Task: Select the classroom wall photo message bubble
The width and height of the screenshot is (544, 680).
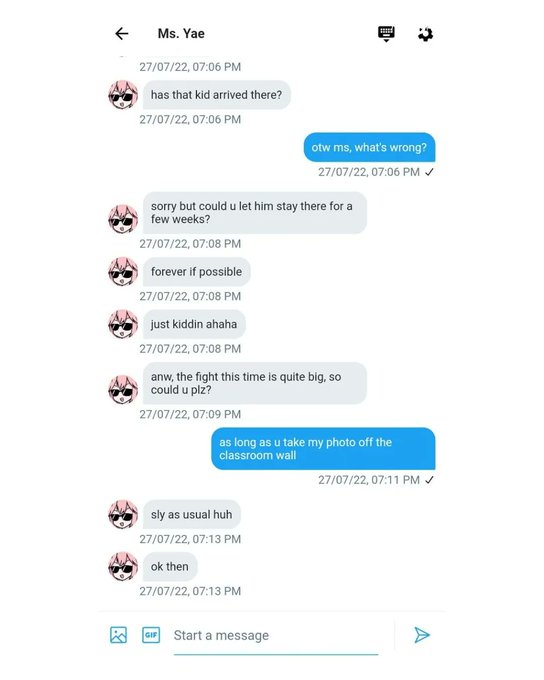Action: click(x=323, y=448)
